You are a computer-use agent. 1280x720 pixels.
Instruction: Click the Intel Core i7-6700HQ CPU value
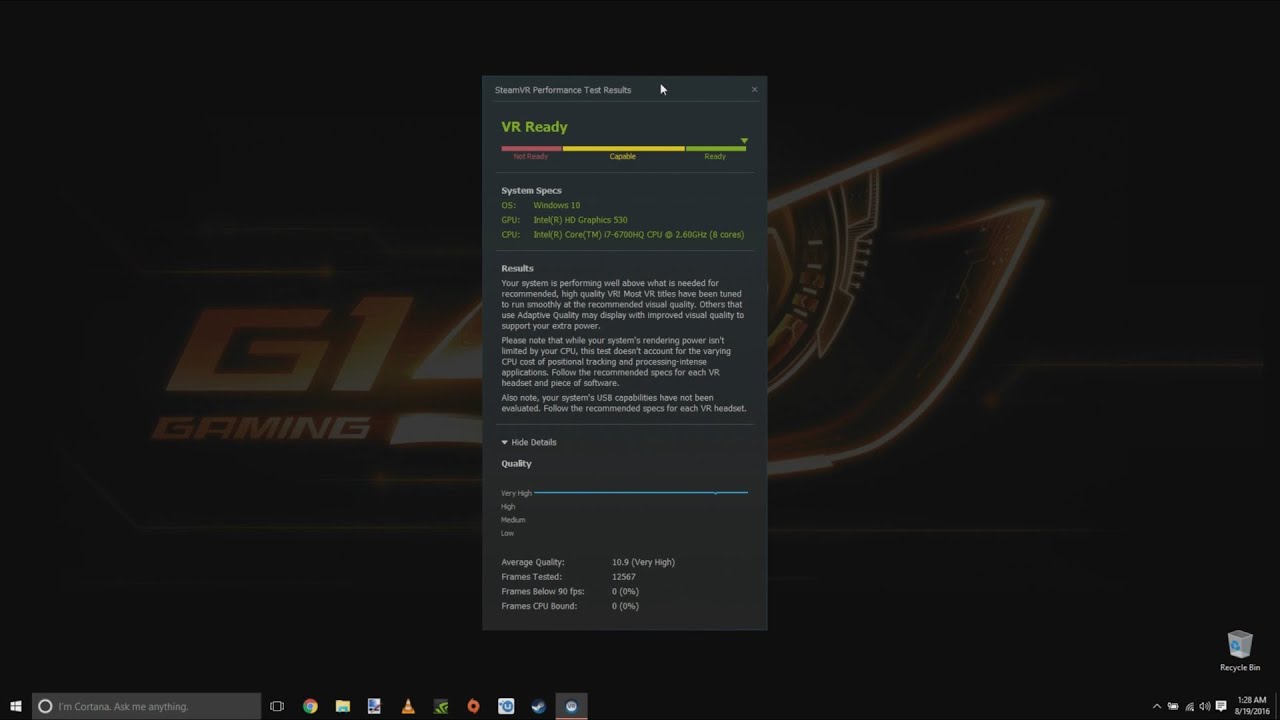click(x=638, y=235)
